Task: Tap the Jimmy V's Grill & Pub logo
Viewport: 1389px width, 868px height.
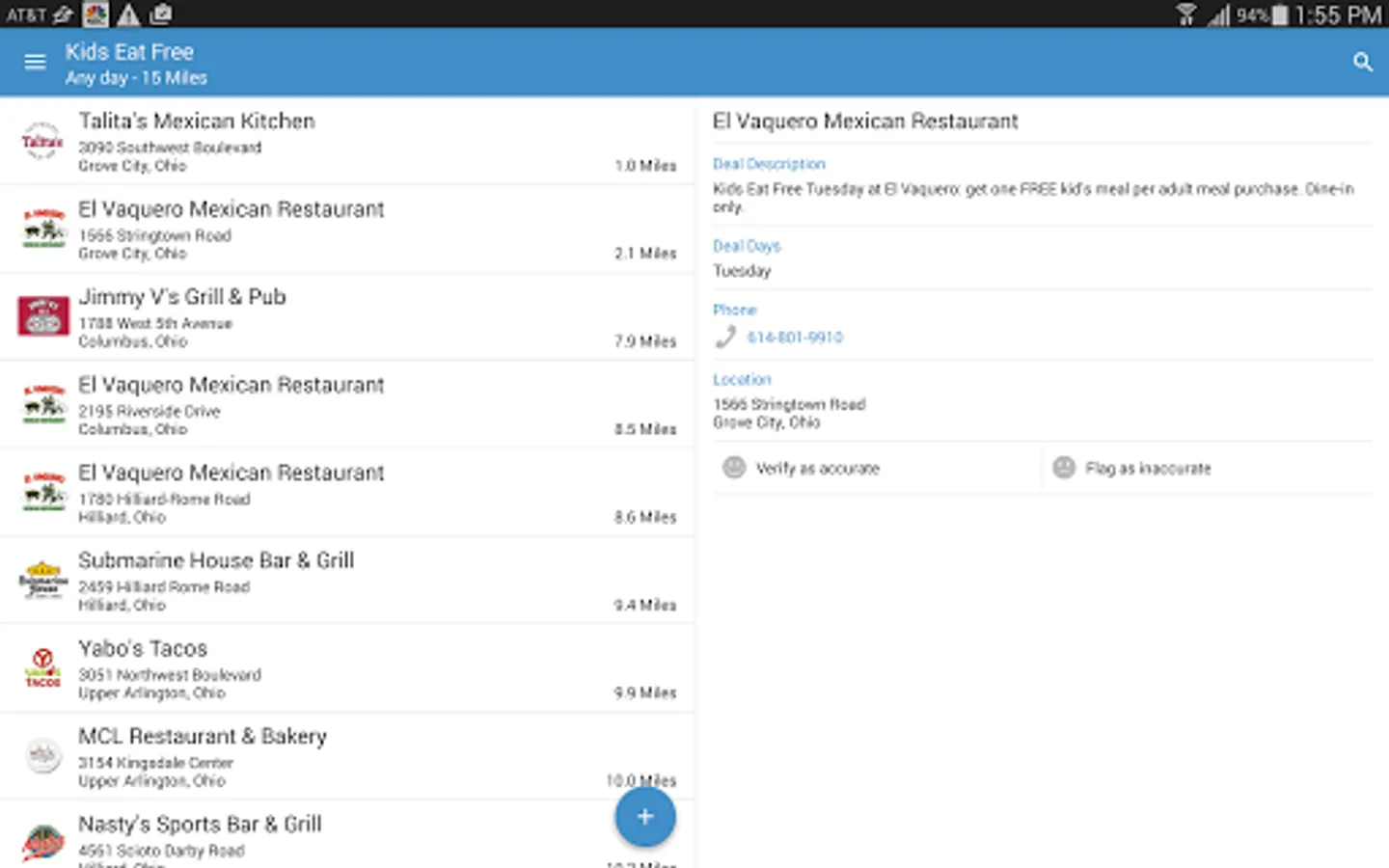Action: pyautogui.click(x=43, y=316)
